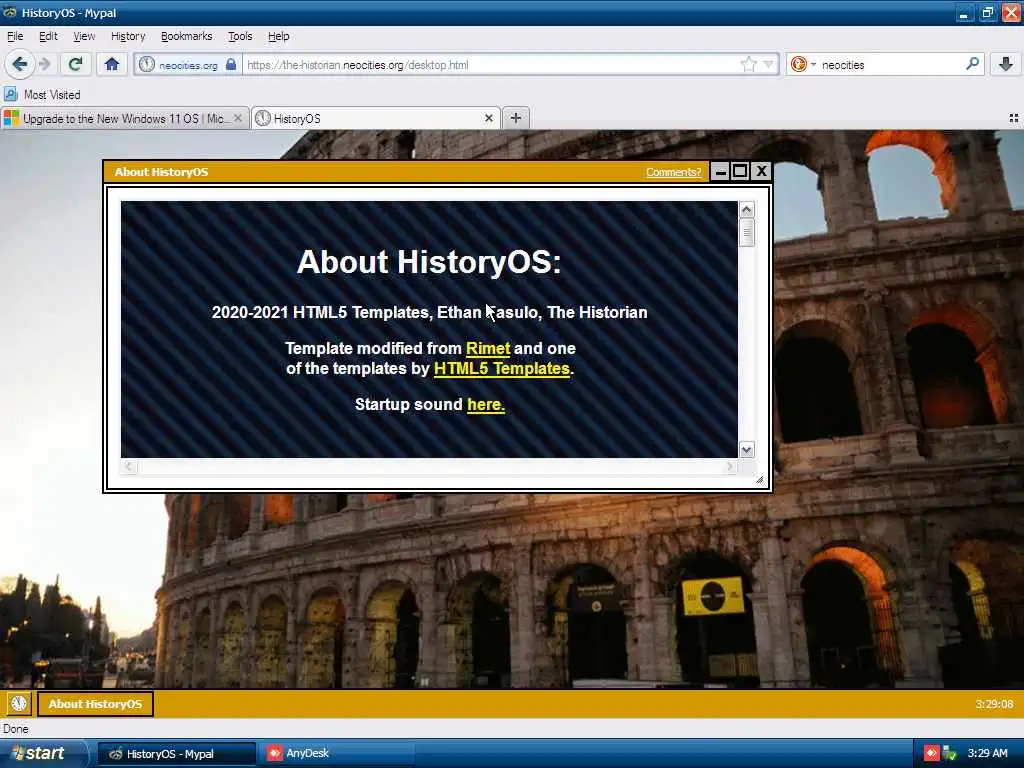Open the Help menu

[x=278, y=37]
